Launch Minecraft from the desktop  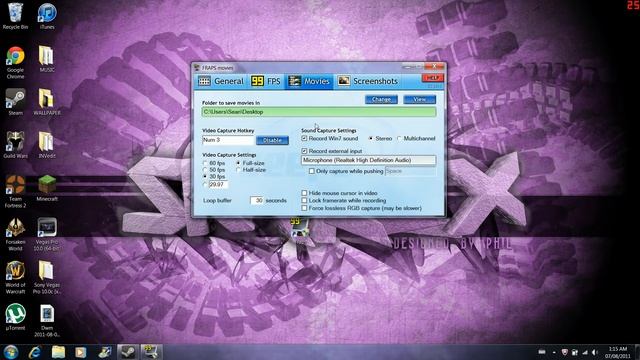47,188
